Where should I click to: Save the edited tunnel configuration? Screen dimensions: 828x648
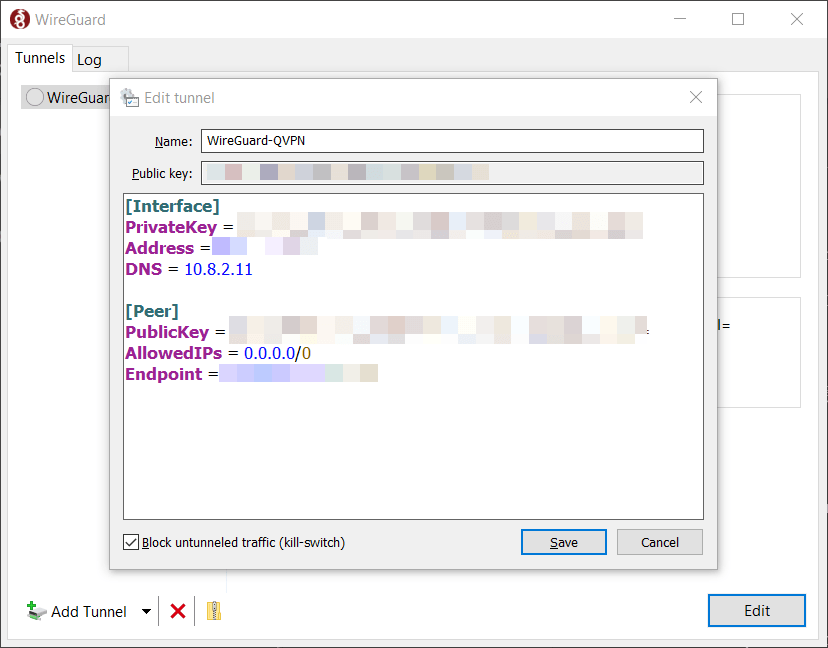563,541
